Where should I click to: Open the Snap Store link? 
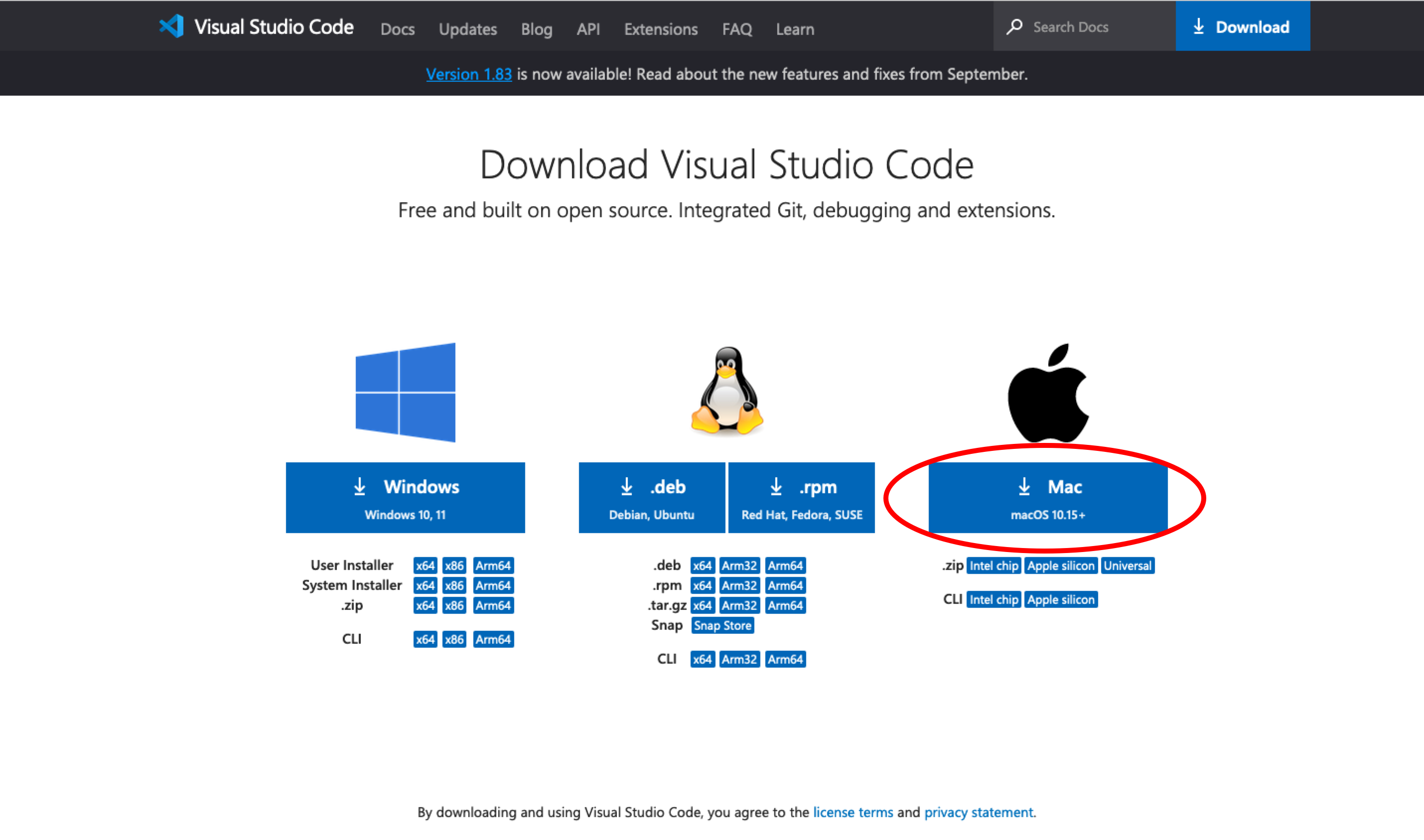722,625
